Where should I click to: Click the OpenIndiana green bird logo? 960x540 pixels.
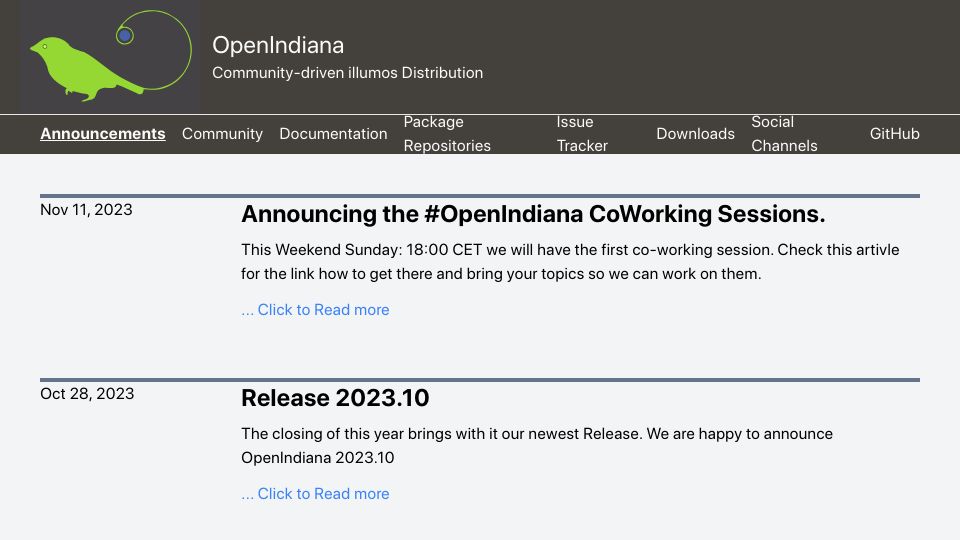click(110, 56)
